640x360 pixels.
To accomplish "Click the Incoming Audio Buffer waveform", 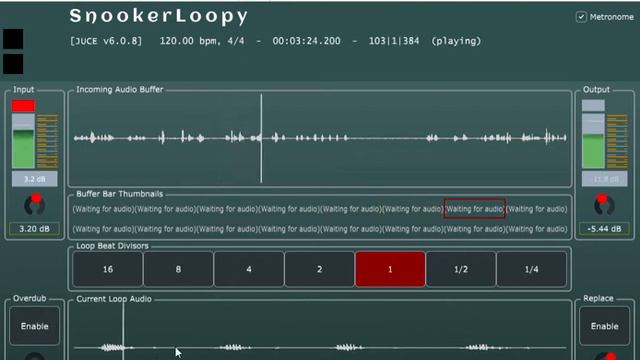I will tap(320, 138).
